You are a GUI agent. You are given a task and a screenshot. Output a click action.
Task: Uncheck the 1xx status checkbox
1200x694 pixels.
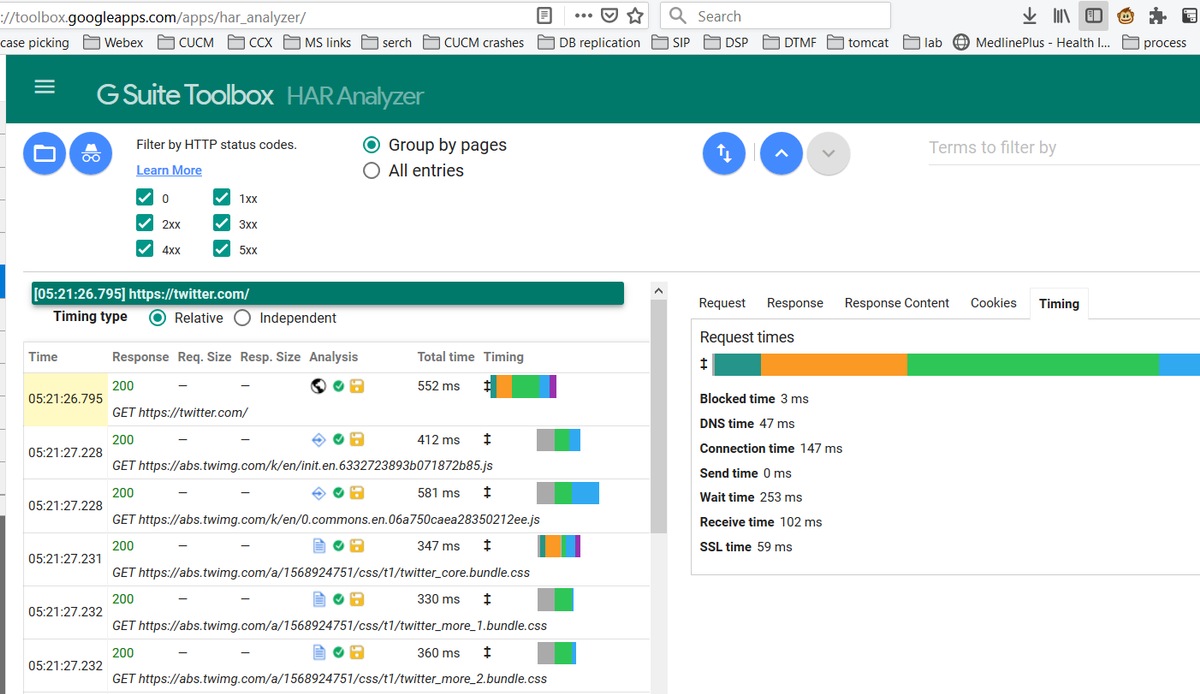point(222,198)
